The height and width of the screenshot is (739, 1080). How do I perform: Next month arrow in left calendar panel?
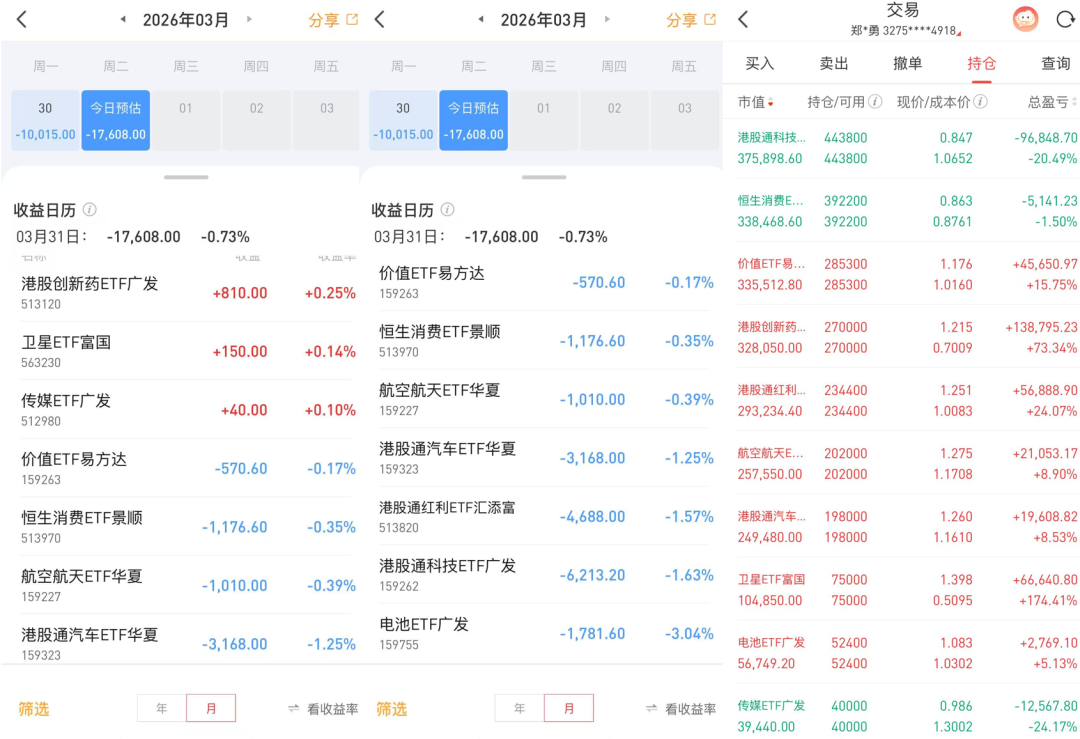[249, 19]
